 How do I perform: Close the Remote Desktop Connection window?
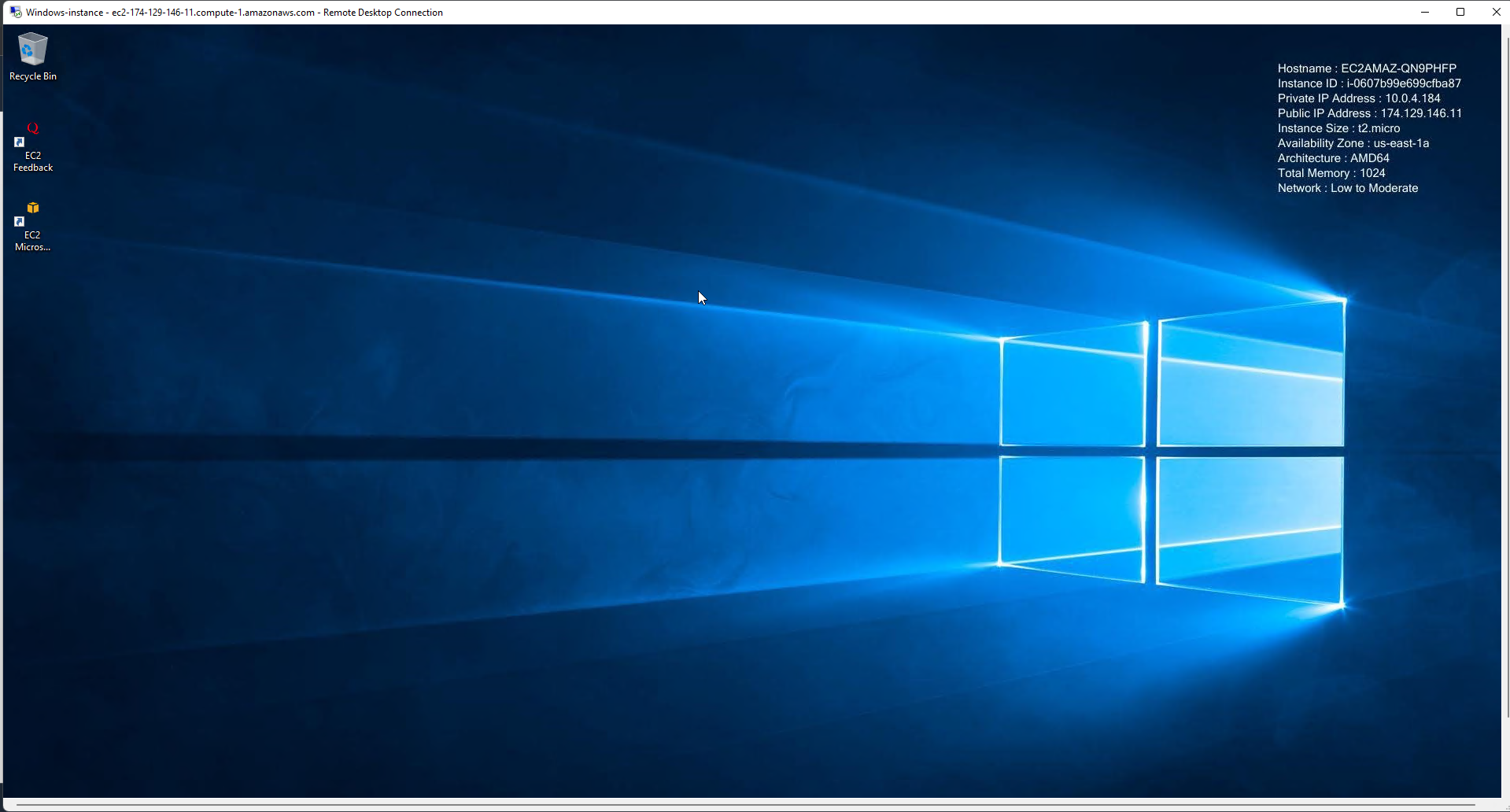coord(1496,12)
